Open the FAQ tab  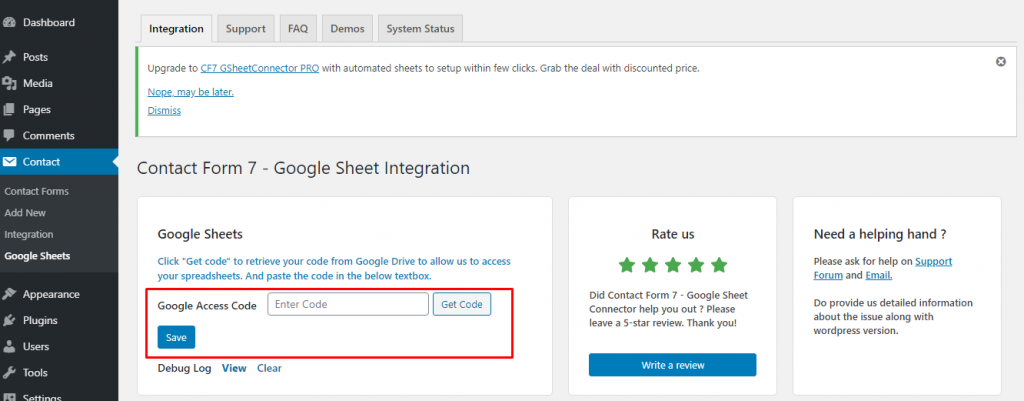[298, 29]
